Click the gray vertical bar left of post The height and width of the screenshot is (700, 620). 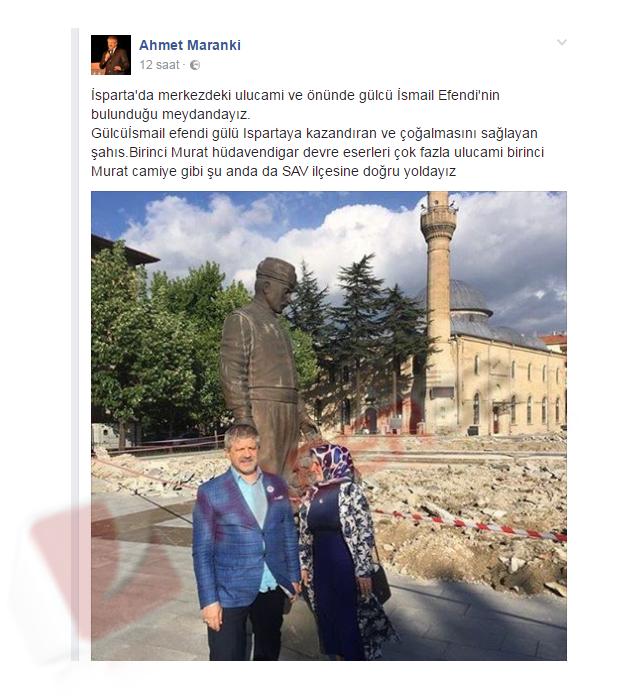click(x=75, y=344)
